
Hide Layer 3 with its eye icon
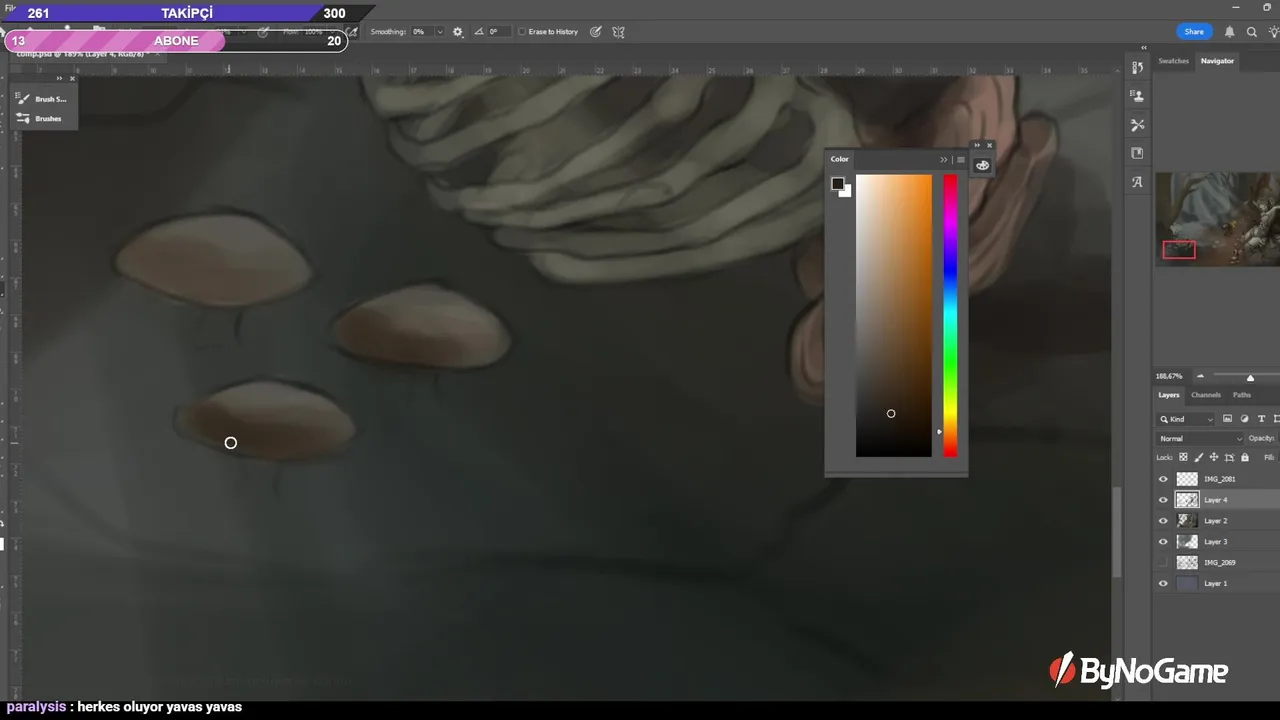point(1163,542)
